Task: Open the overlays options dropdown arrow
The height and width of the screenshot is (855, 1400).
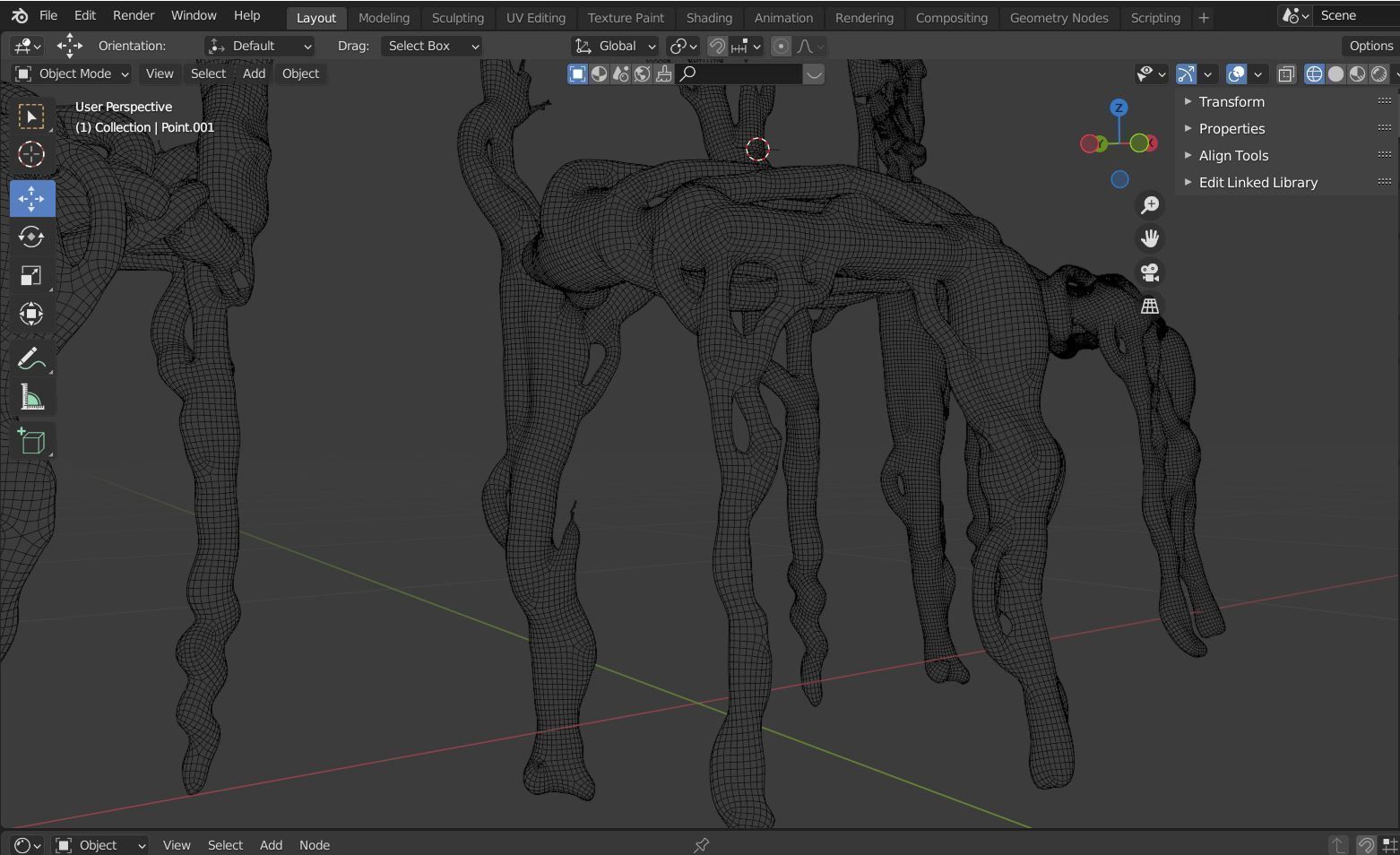Action: (x=1257, y=74)
